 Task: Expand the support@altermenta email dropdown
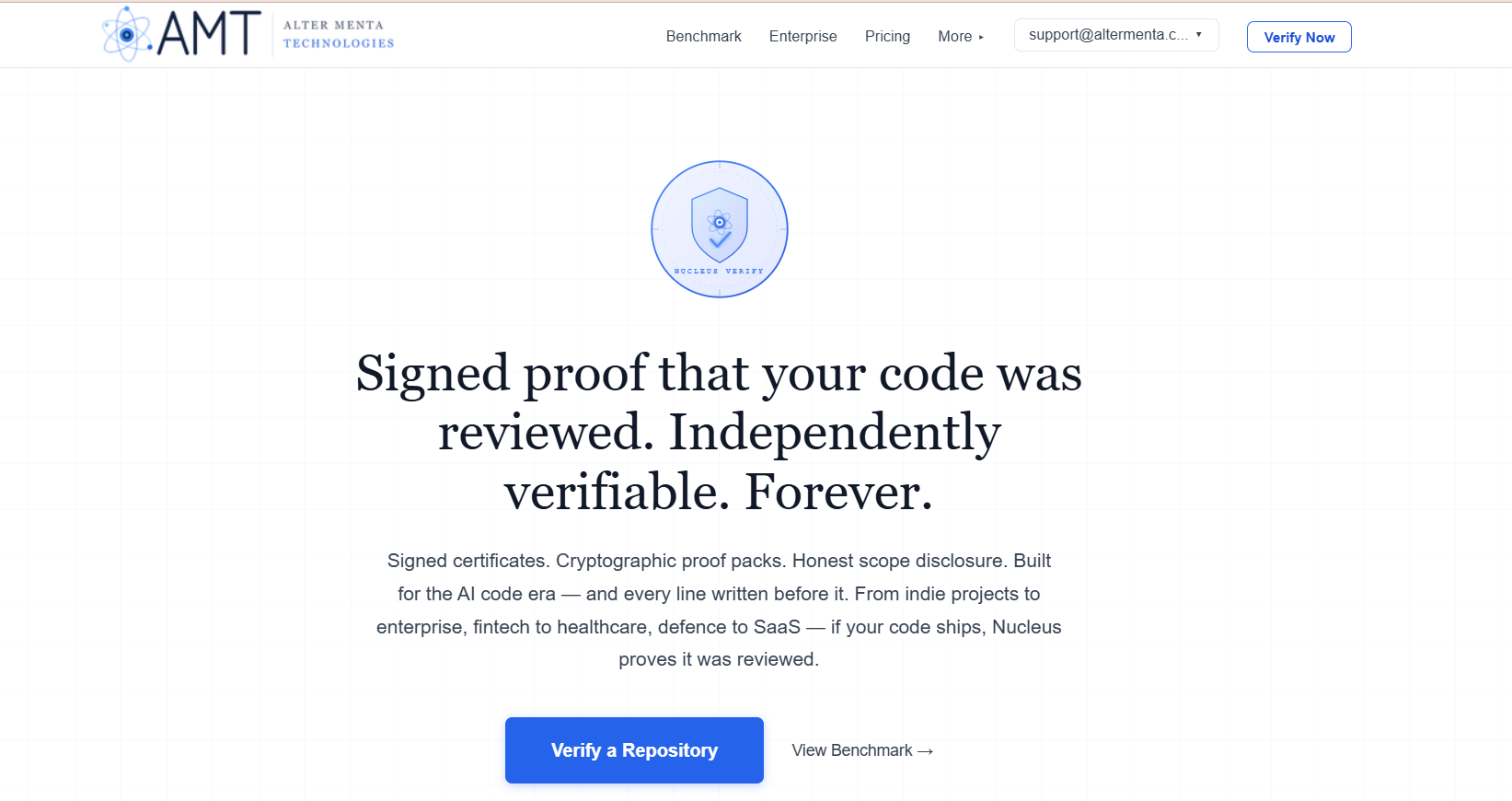[1115, 34]
